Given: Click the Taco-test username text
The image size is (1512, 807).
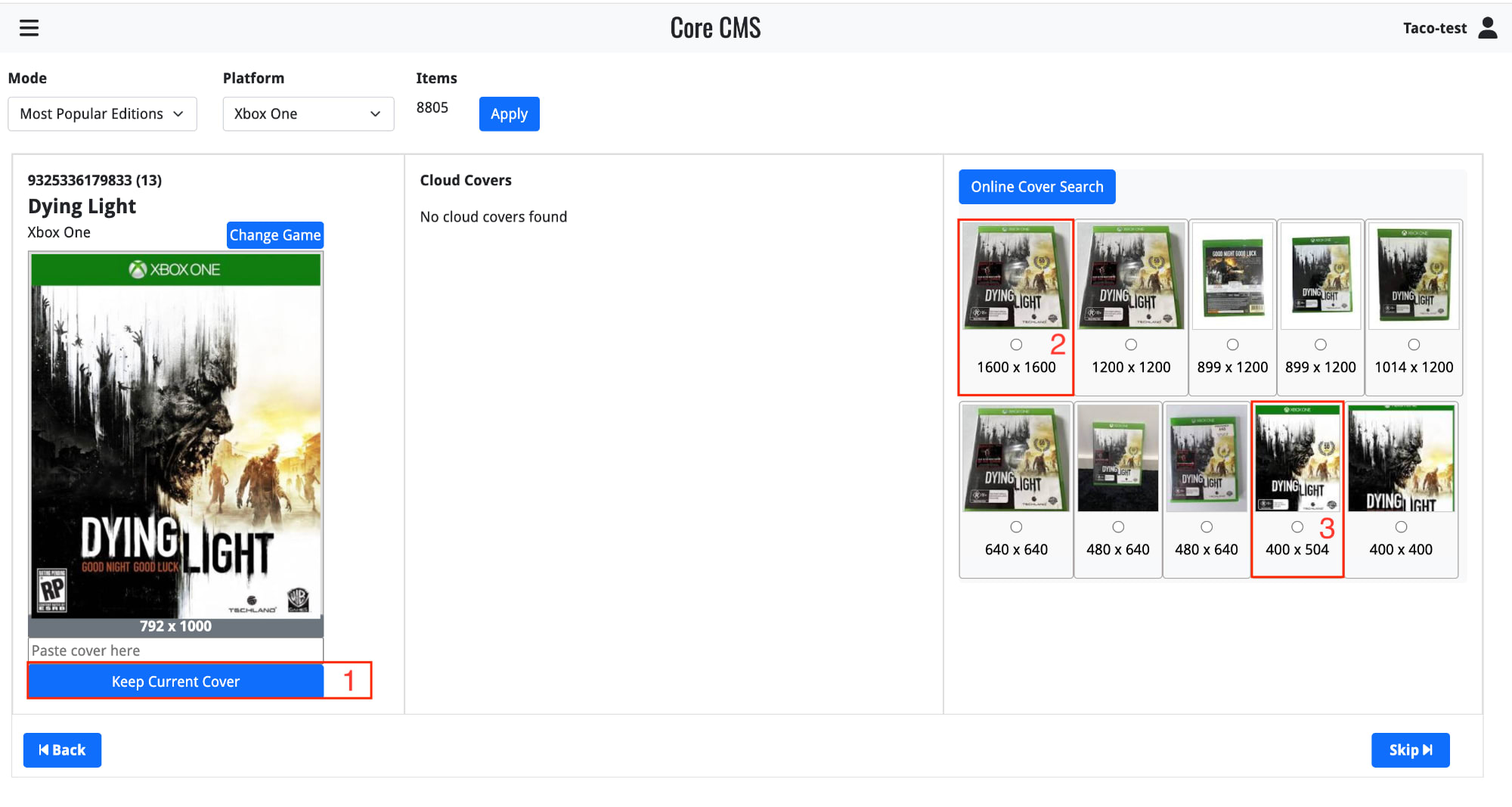Looking at the screenshot, I should pyautogui.click(x=1434, y=28).
